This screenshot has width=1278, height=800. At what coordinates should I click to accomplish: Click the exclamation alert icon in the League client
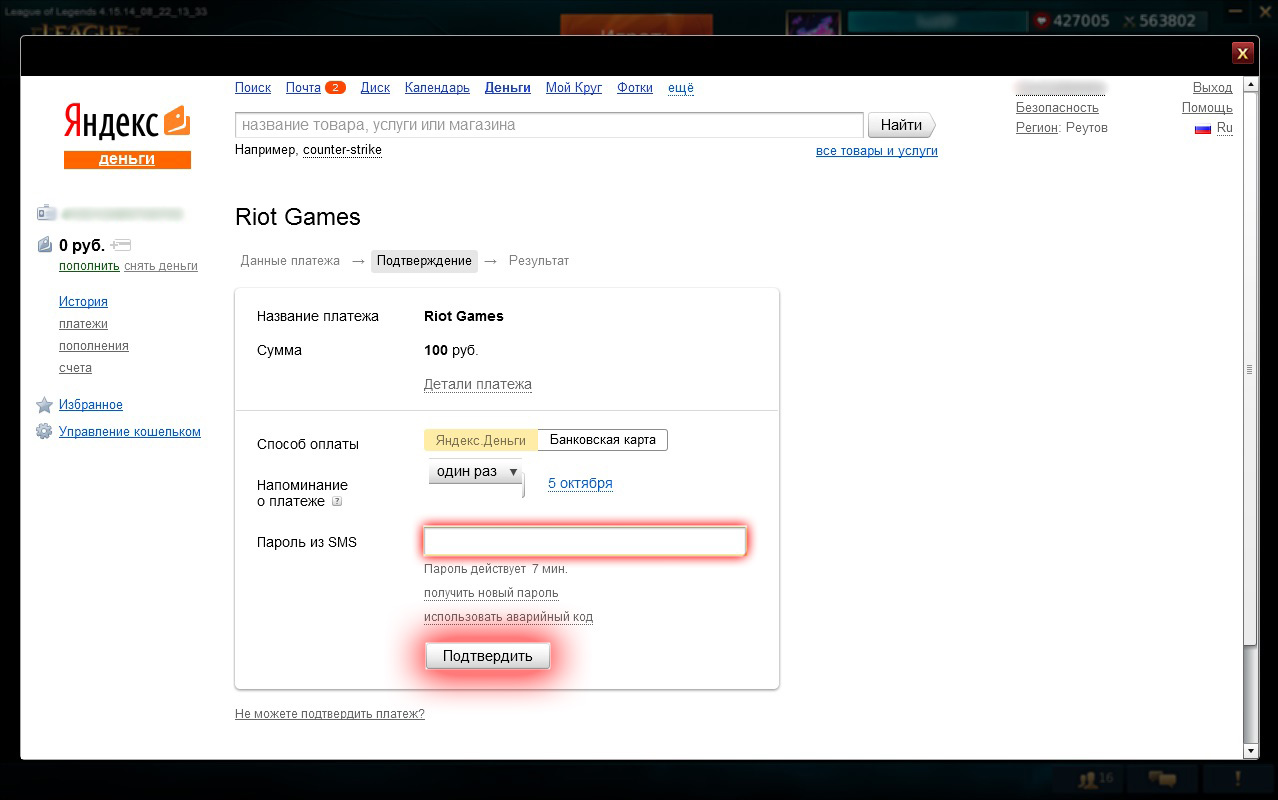1238,778
